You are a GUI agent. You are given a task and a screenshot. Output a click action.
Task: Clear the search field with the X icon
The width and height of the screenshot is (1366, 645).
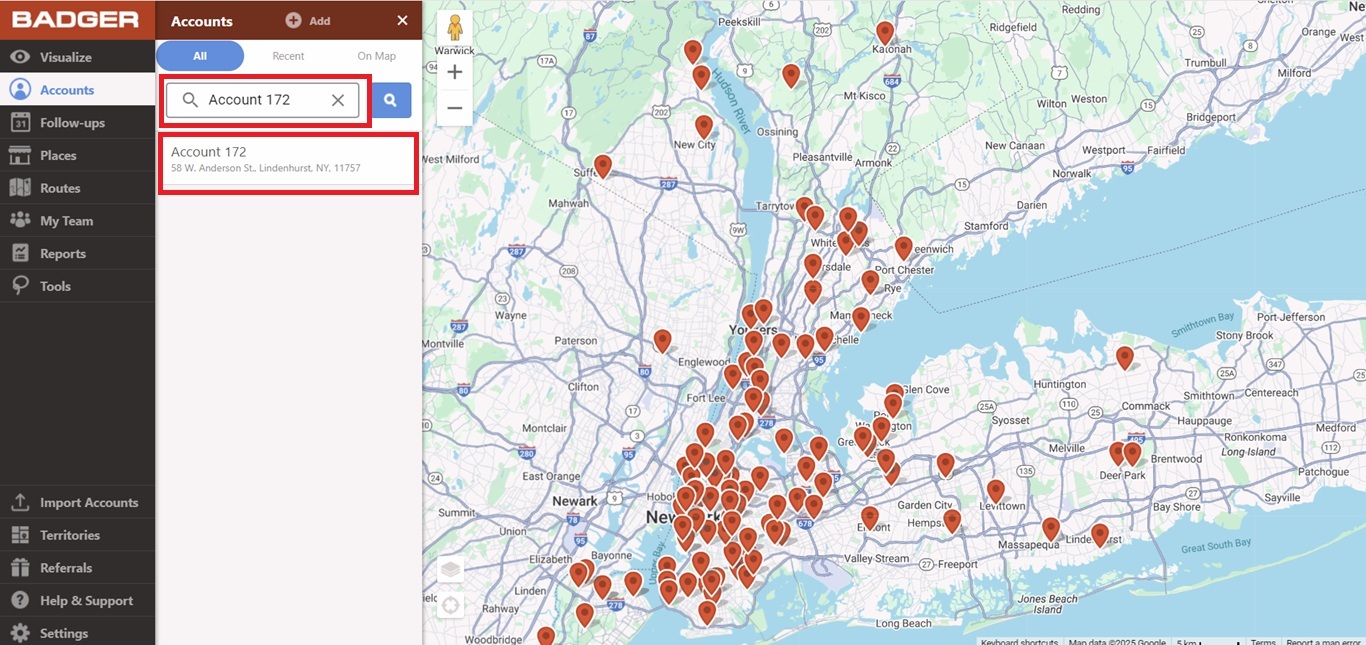338,100
